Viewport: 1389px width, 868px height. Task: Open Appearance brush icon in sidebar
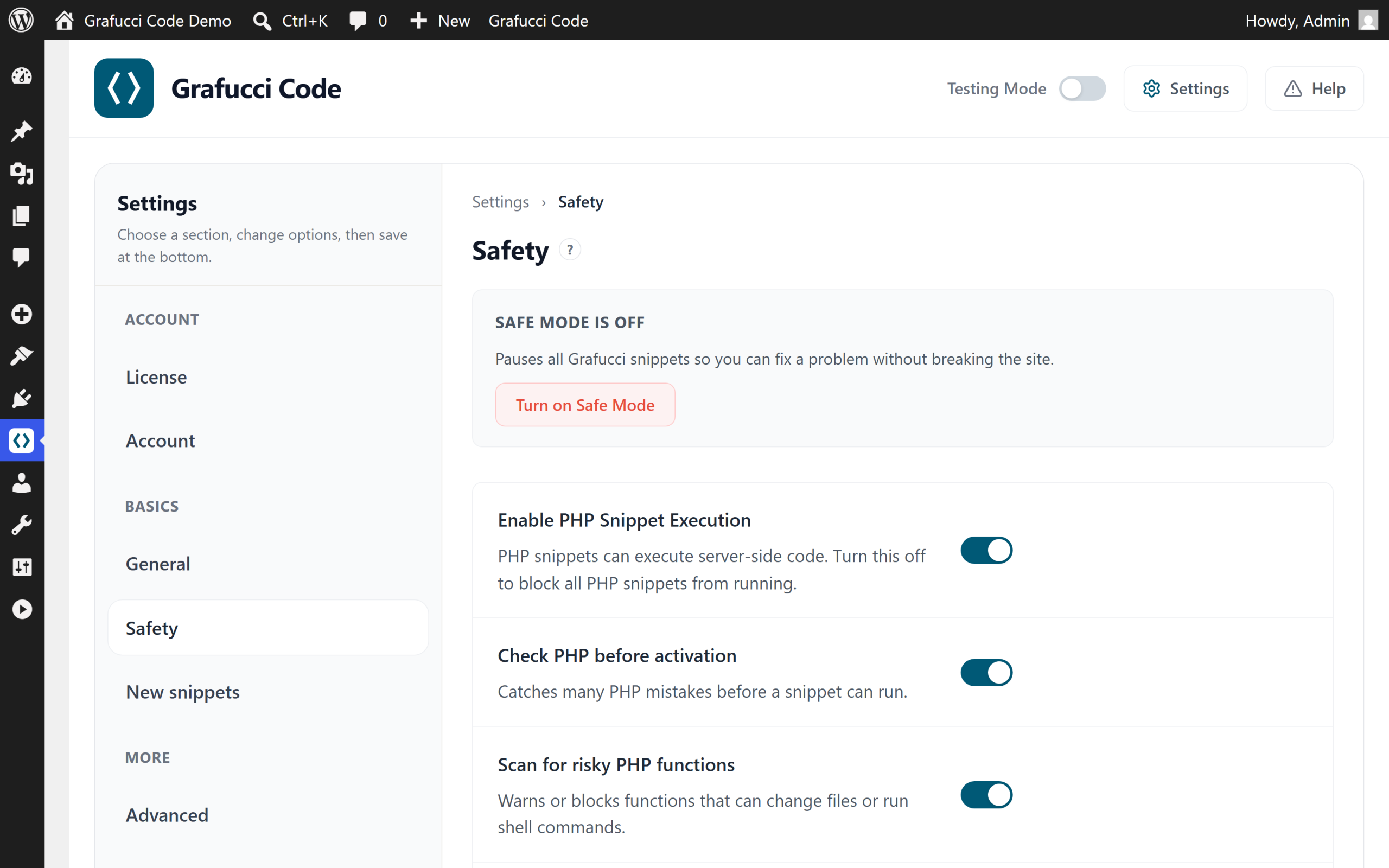(22, 356)
